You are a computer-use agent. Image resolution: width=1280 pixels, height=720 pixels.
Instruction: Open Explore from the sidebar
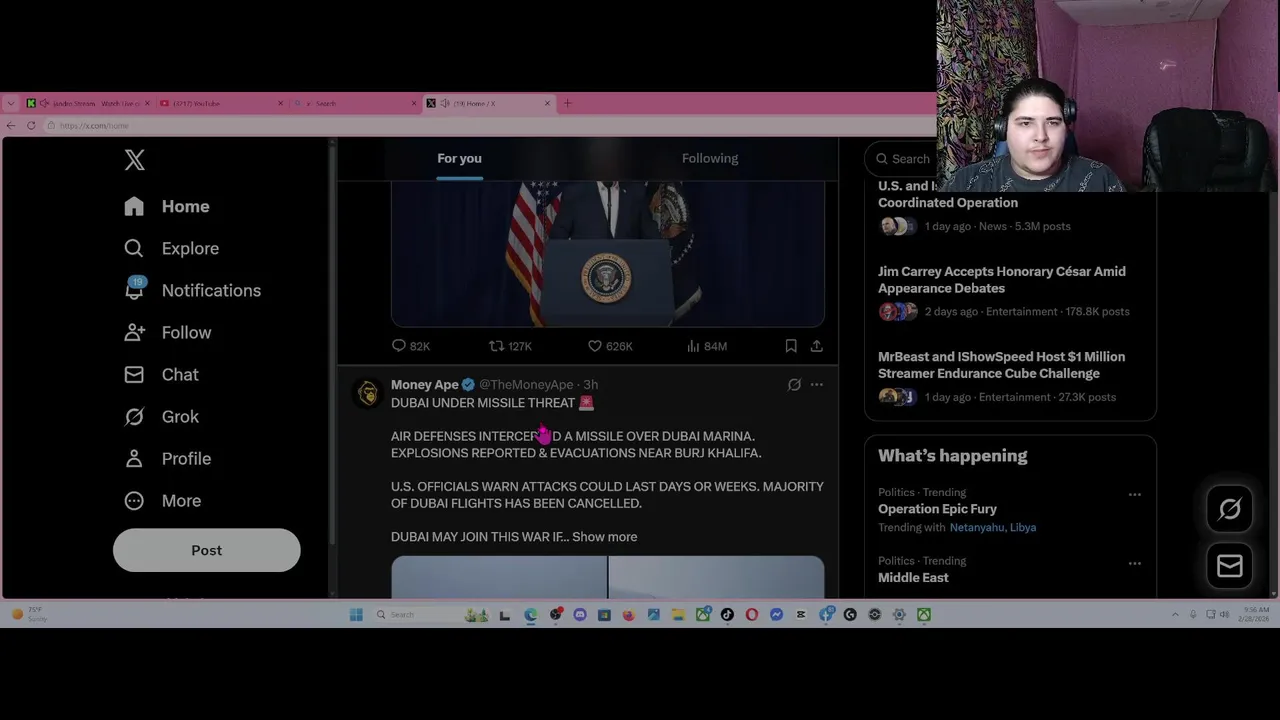(x=171, y=248)
